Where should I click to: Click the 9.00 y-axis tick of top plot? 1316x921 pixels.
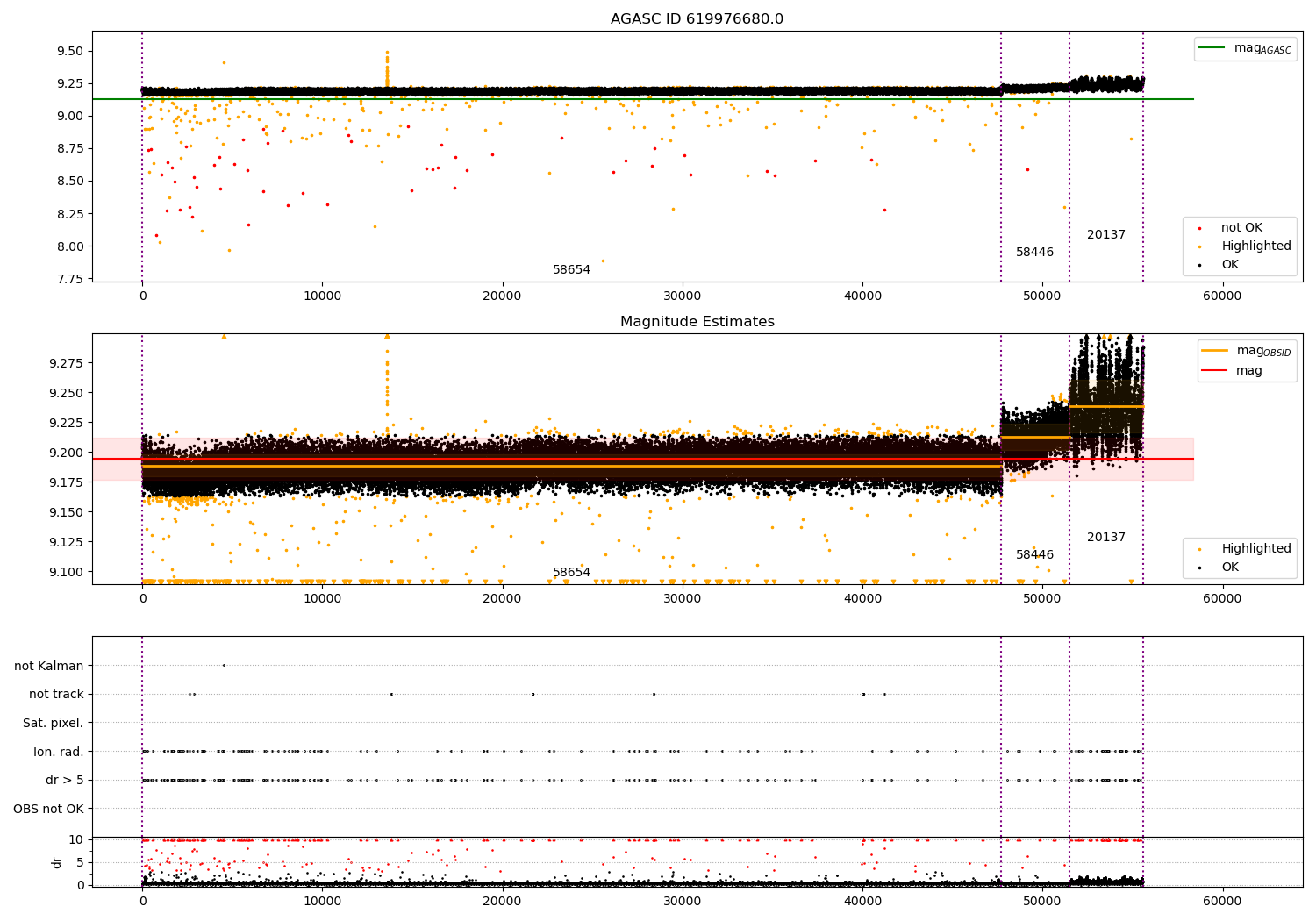point(68,116)
